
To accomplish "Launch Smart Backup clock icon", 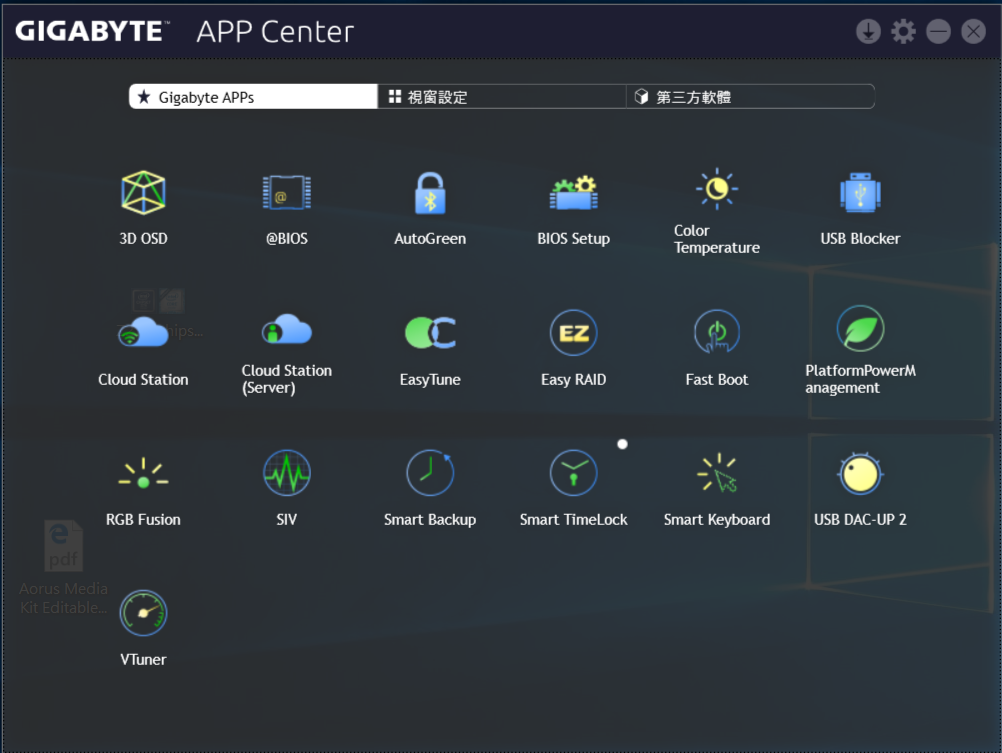I will [x=430, y=473].
